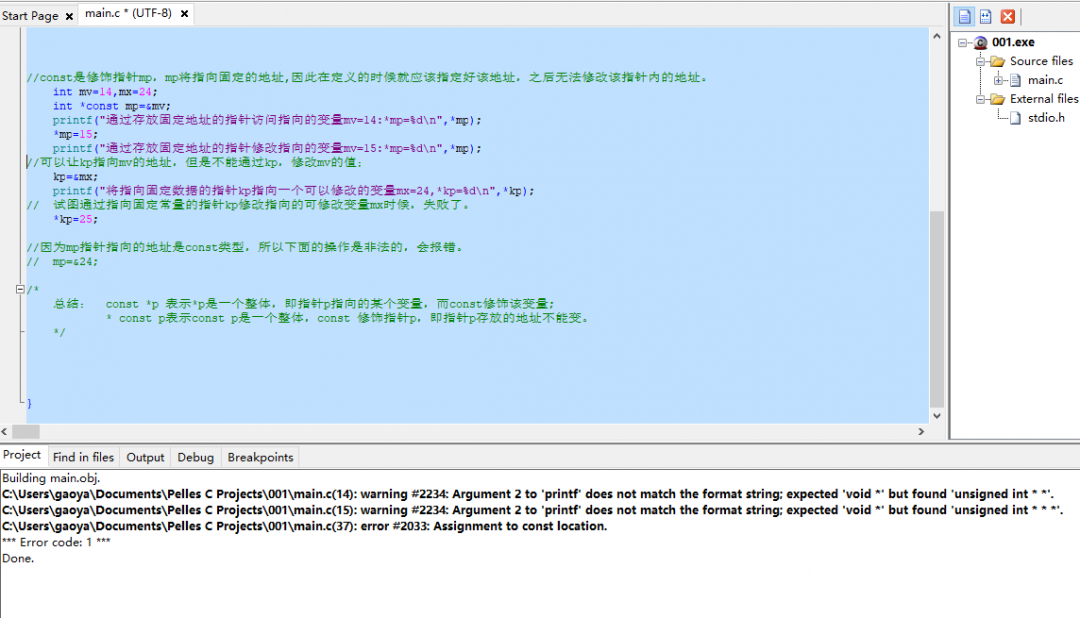Click the main.c(37) error #2033 line
Screen dimensions: 1080x618
[304, 526]
